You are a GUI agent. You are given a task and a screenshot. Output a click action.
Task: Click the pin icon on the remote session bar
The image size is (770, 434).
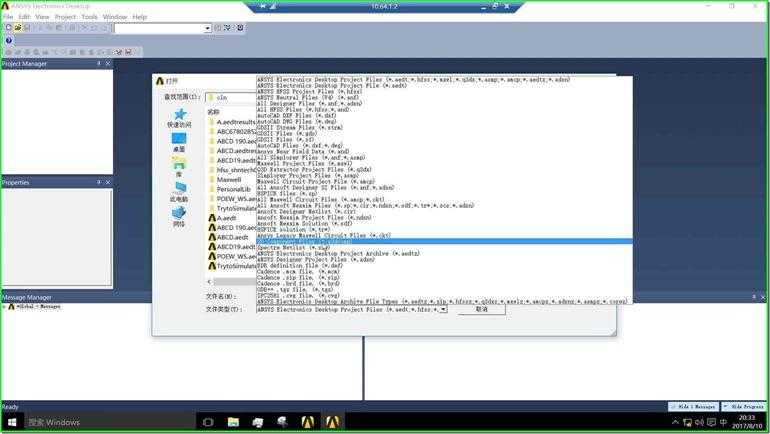point(263,6)
